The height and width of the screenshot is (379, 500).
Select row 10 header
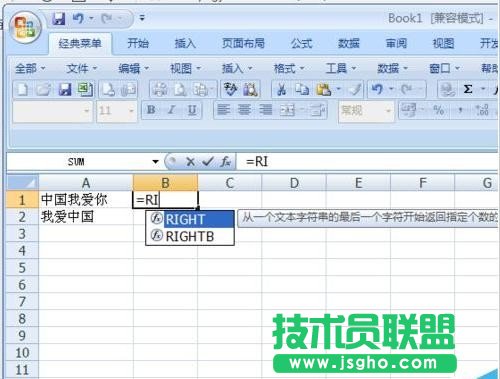[22, 353]
